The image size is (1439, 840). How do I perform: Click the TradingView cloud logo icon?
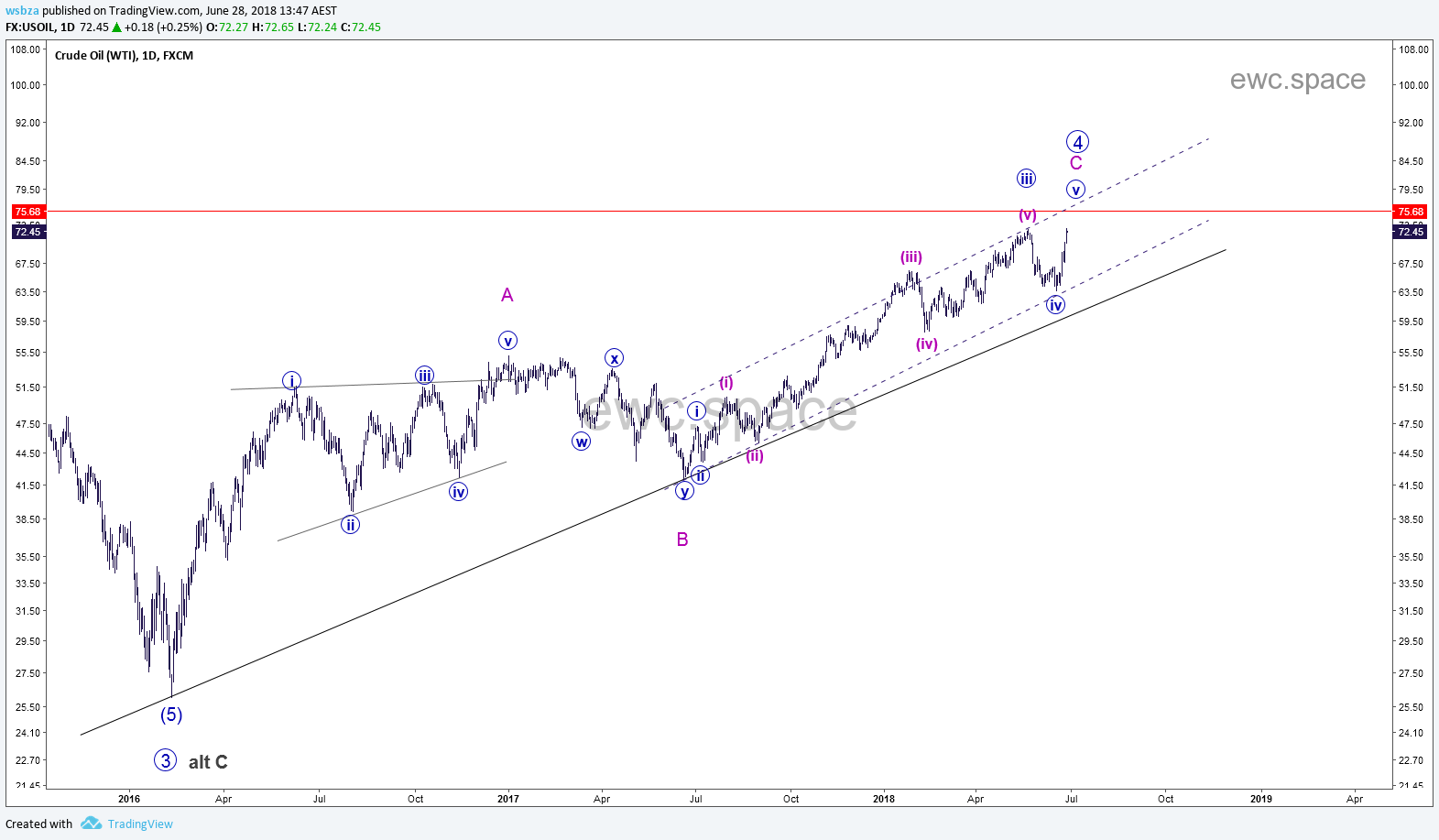tap(91, 824)
